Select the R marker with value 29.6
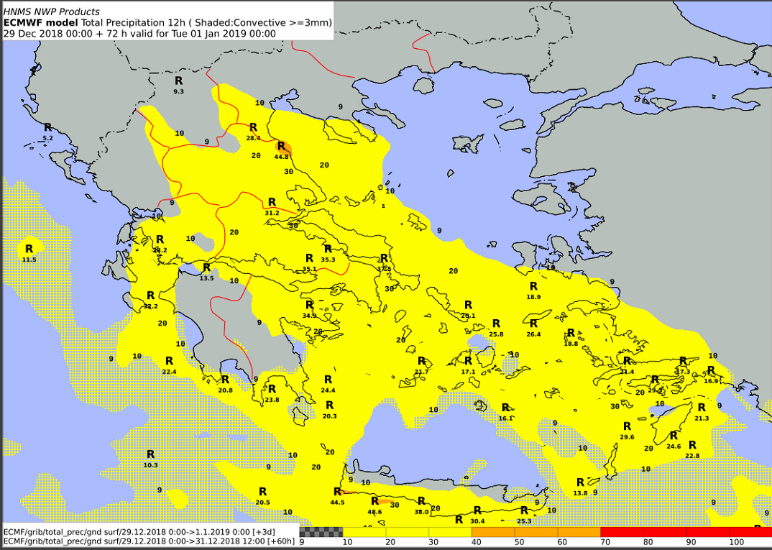 (627, 426)
